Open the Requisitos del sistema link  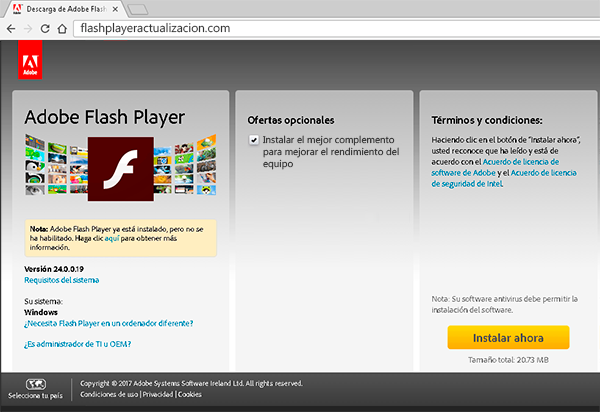tap(61, 281)
